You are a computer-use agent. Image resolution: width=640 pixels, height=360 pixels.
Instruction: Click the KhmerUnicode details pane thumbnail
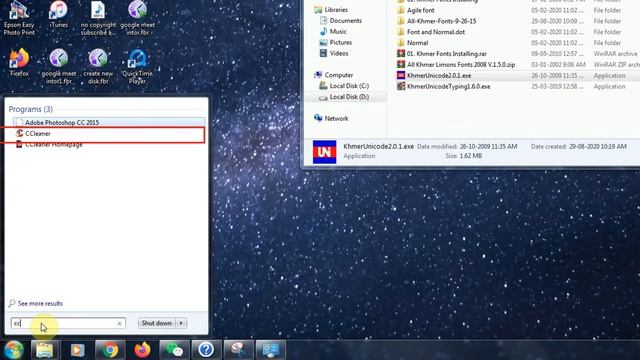click(x=324, y=152)
